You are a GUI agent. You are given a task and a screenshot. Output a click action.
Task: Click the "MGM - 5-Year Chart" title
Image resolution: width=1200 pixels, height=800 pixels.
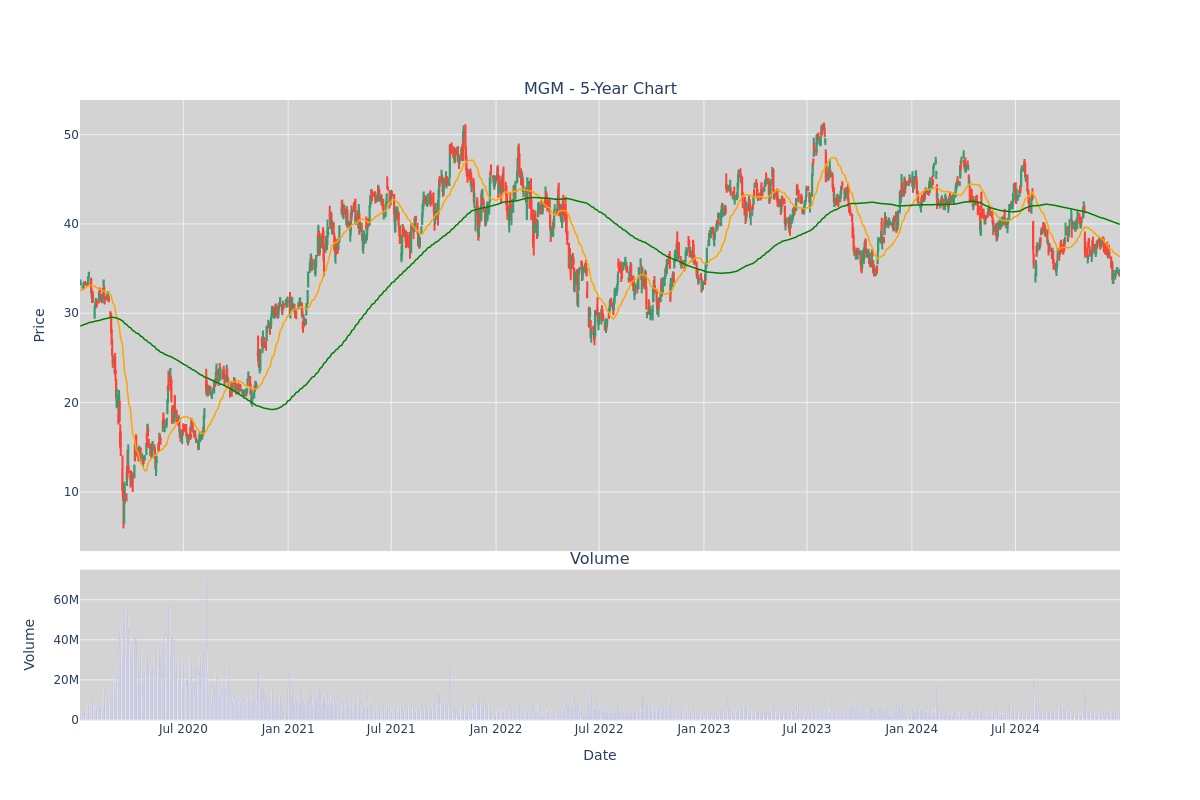pyautogui.click(x=600, y=89)
